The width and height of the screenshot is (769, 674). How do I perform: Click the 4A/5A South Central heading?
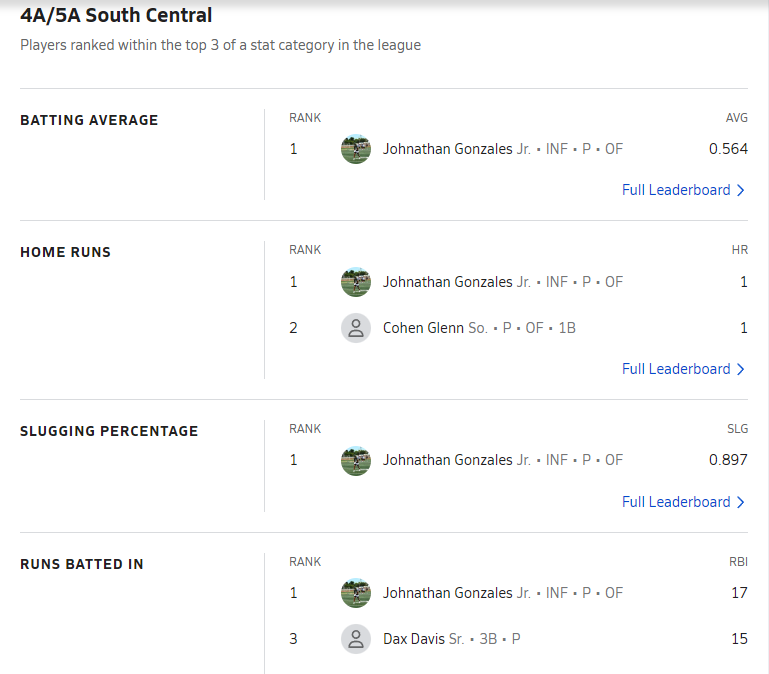pyautogui.click(x=116, y=16)
